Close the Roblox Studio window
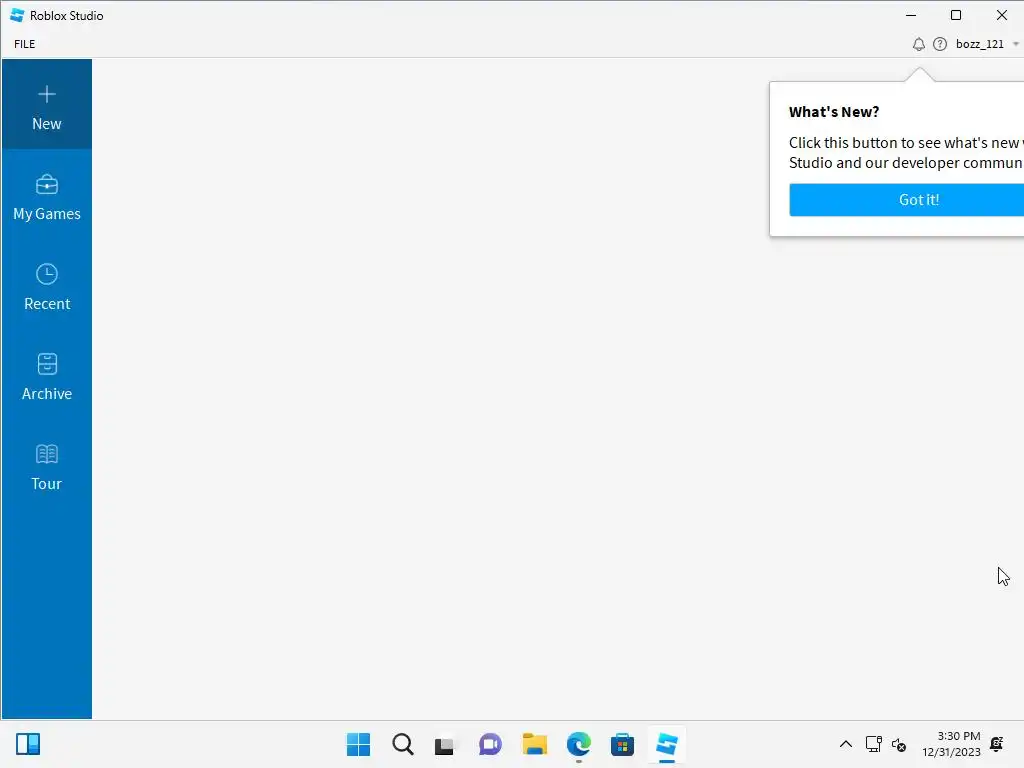This screenshot has width=1024, height=768. pos(1002,15)
